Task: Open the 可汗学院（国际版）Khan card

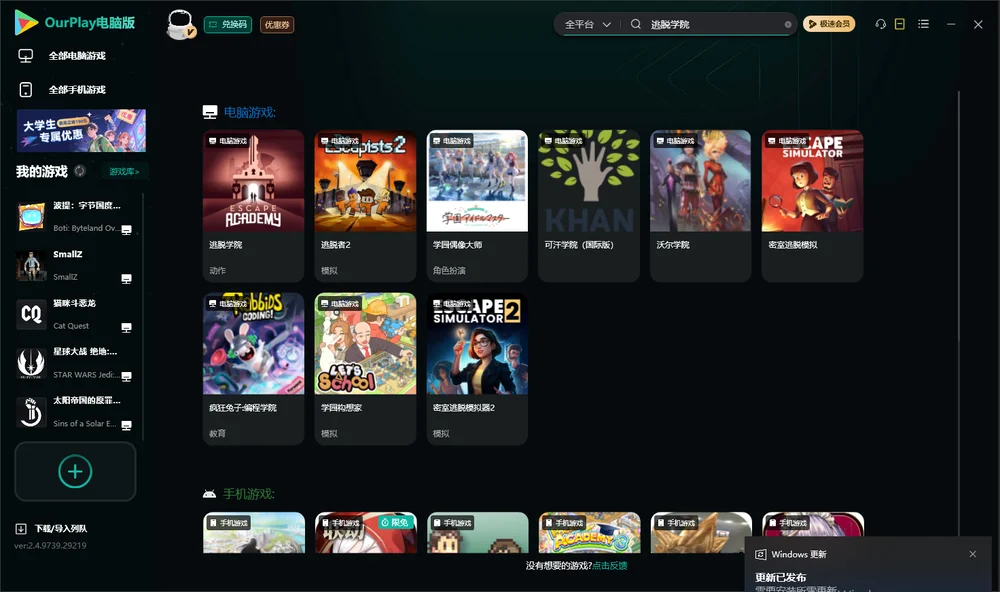Action: tap(589, 205)
